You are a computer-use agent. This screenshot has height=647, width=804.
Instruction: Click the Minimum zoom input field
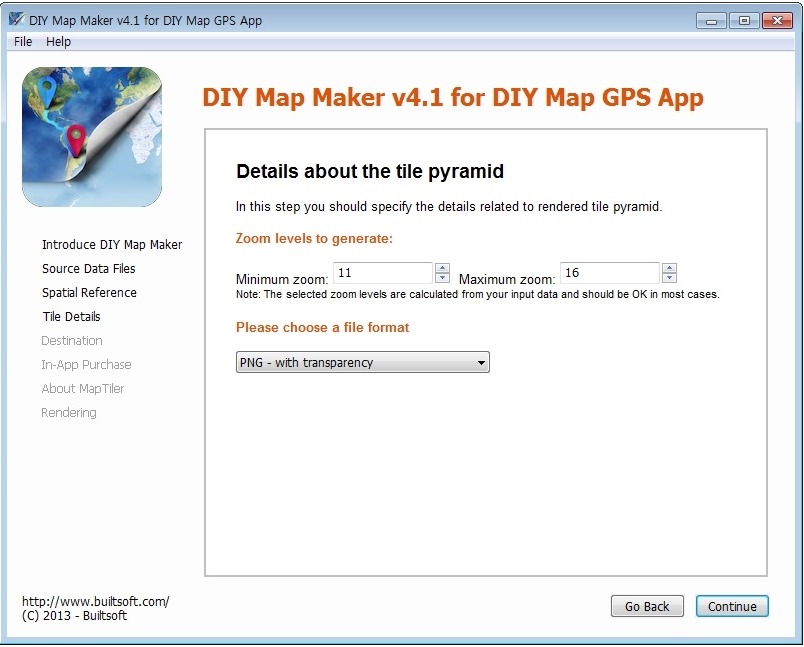pyautogui.click(x=383, y=273)
